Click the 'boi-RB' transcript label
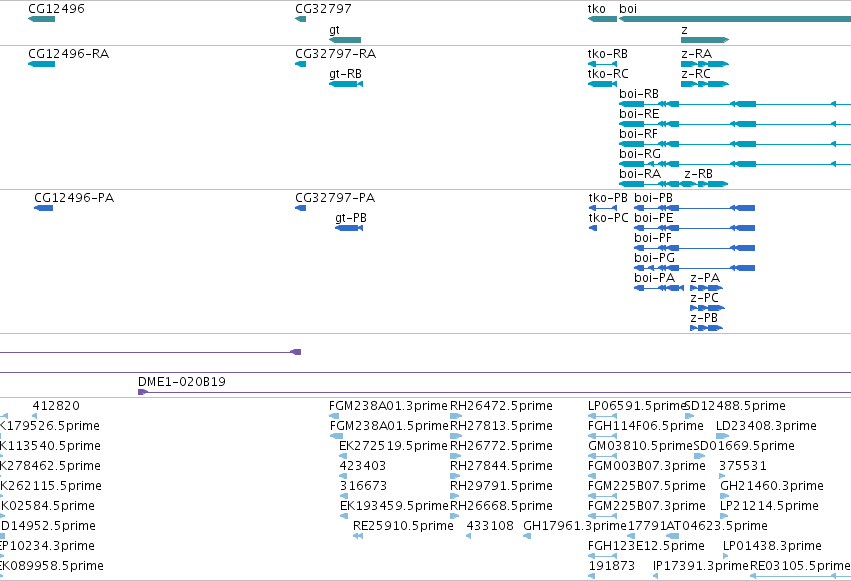851x581 pixels. click(x=639, y=94)
